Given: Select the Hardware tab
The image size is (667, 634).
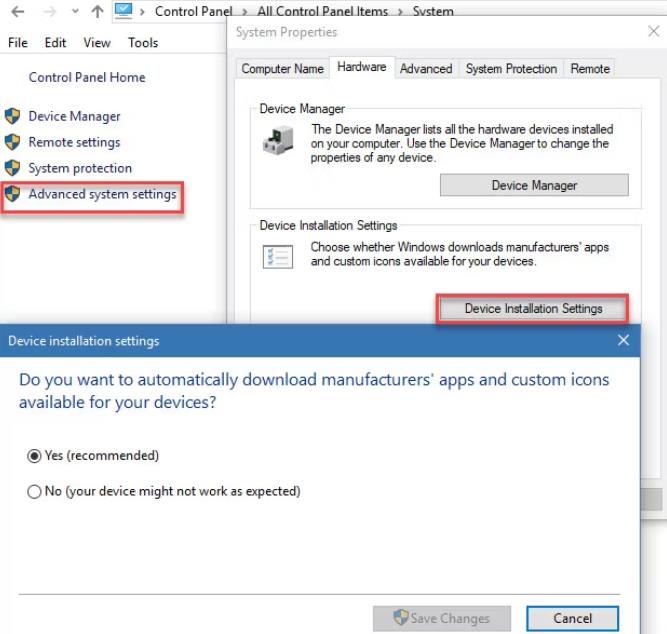Looking at the screenshot, I should coord(362,67).
